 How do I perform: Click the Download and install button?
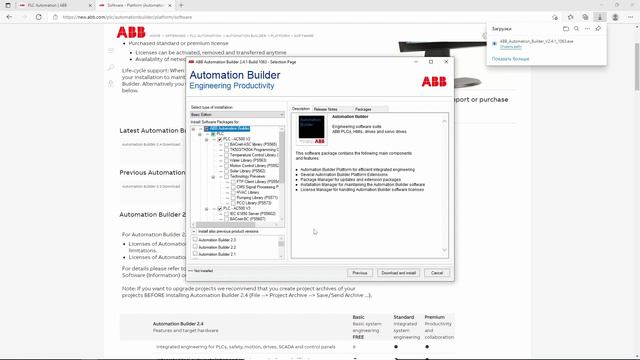click(398, 273)
